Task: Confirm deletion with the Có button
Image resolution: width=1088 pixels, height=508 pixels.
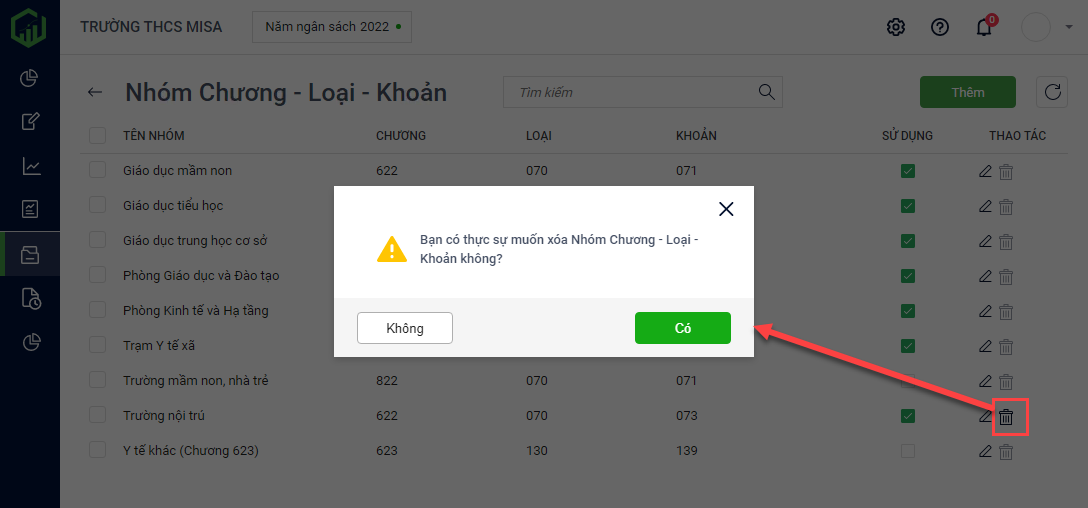Action: point(682,328)
